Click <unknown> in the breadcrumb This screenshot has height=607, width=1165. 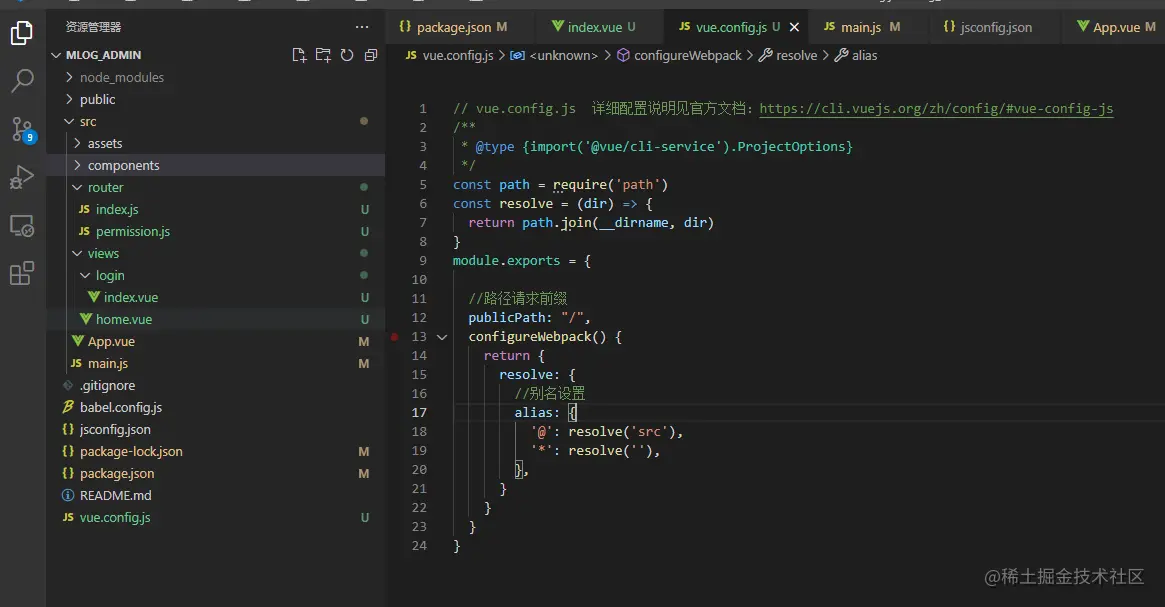tap(563, 55)
